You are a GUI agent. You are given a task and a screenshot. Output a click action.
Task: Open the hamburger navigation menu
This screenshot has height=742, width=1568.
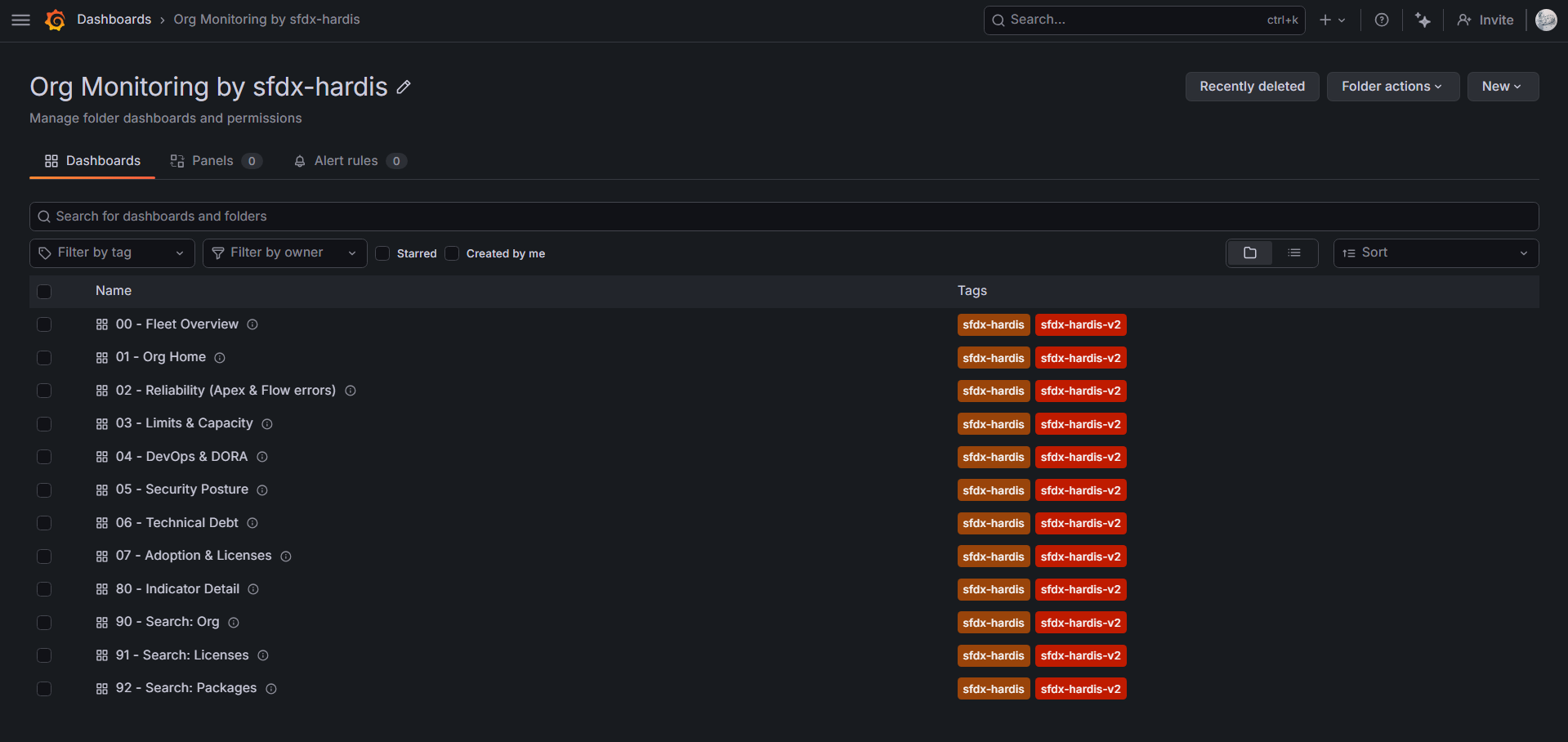21,20
